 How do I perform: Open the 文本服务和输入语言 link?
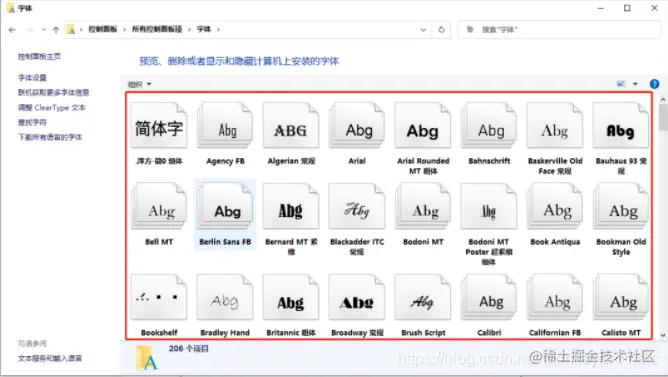(x=49, y=358)
